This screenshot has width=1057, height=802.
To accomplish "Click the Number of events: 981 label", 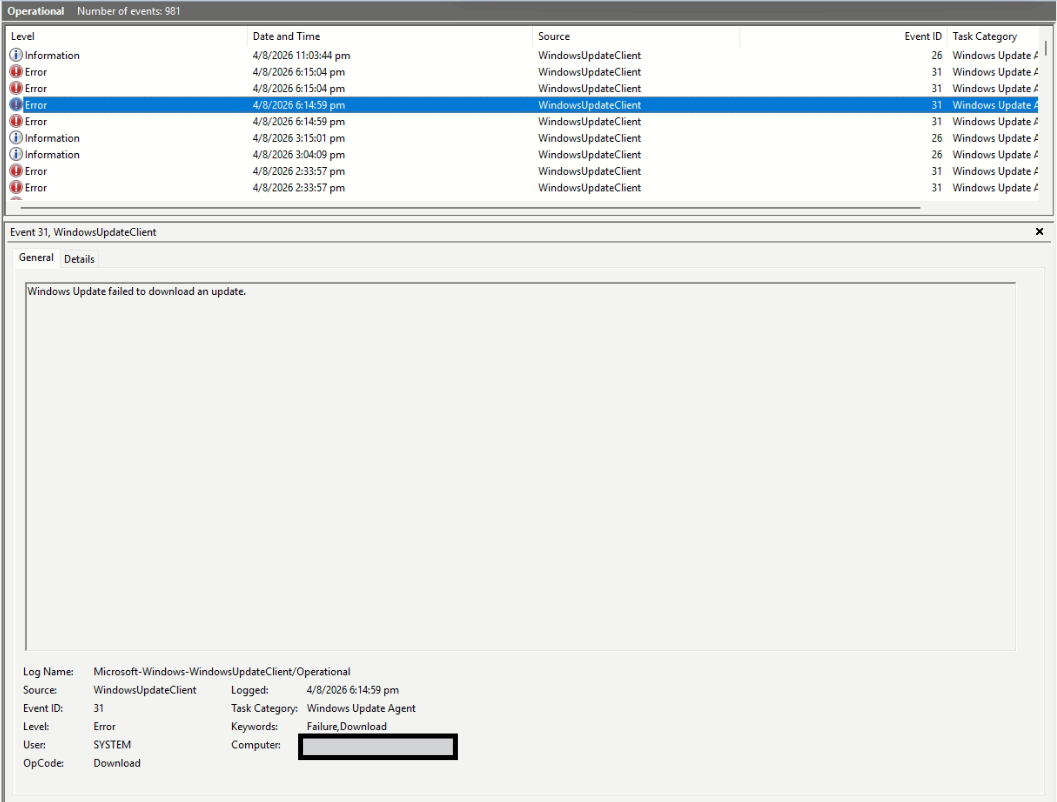I will click(128, 11).
